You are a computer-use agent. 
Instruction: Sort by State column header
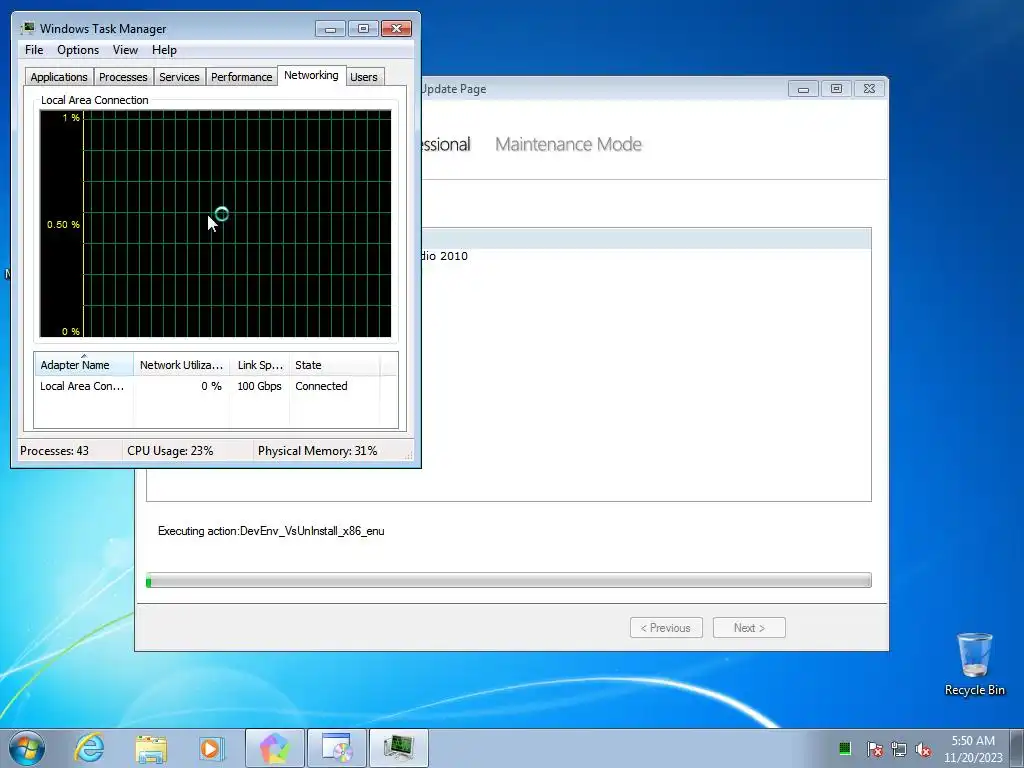[334, 365]
